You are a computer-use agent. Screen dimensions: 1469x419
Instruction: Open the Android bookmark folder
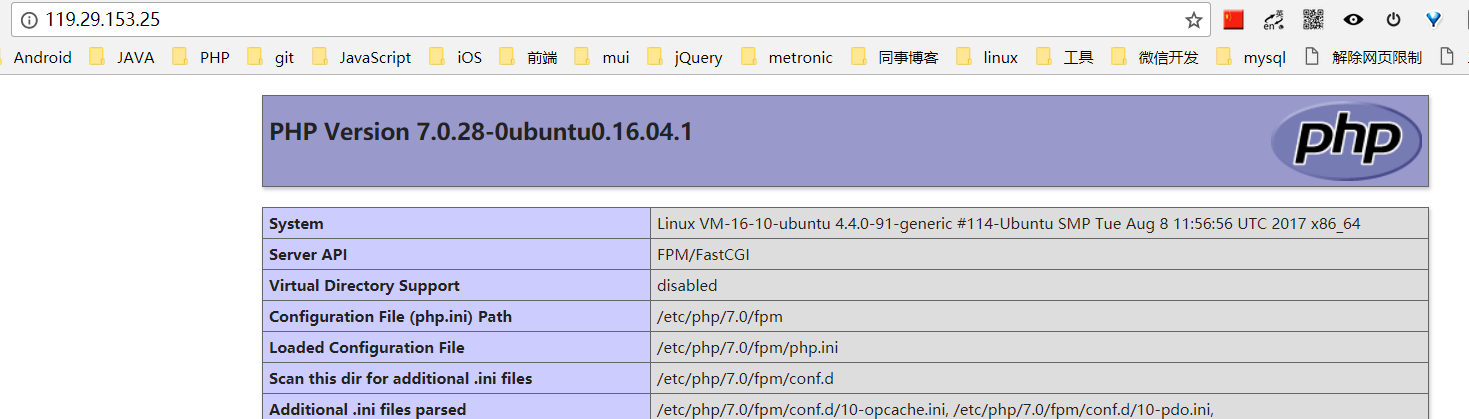pos(36,57)
